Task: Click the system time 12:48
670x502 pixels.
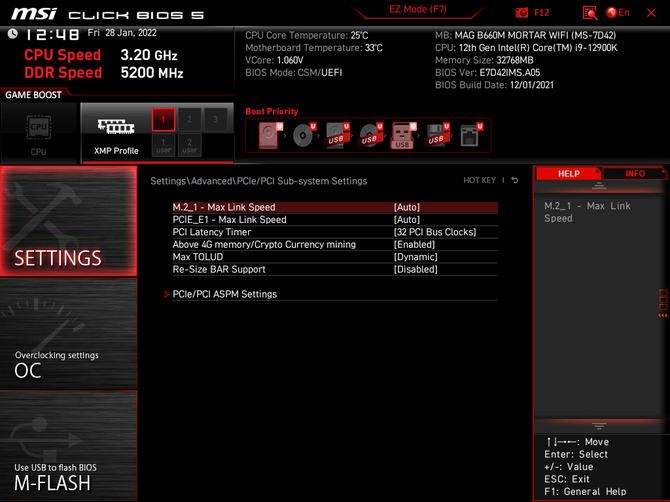Action: tap(52, 34)
